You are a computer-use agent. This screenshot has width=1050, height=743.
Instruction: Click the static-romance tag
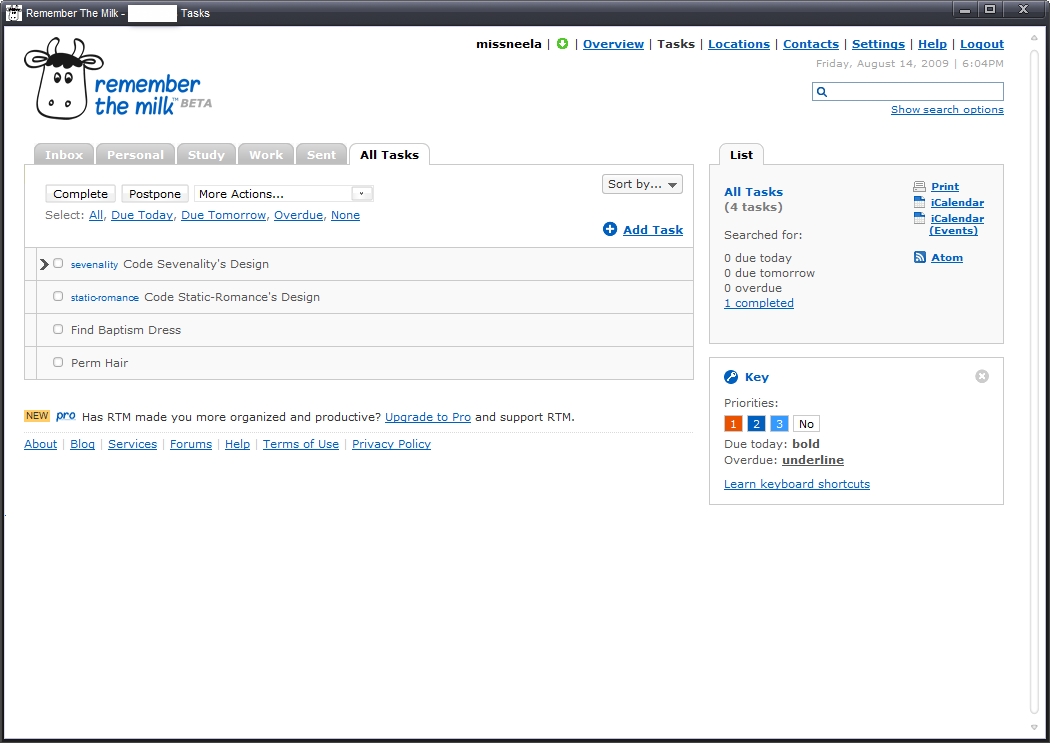(x=105, y=297)
